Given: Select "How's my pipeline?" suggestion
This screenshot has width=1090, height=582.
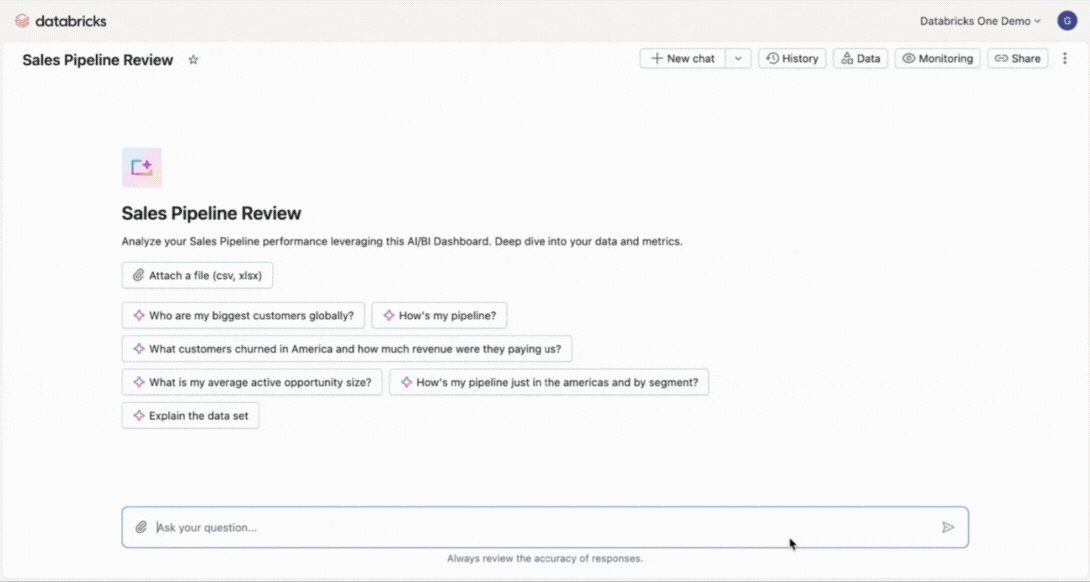Looking at the screenshot, I should [x=439, y=316].
